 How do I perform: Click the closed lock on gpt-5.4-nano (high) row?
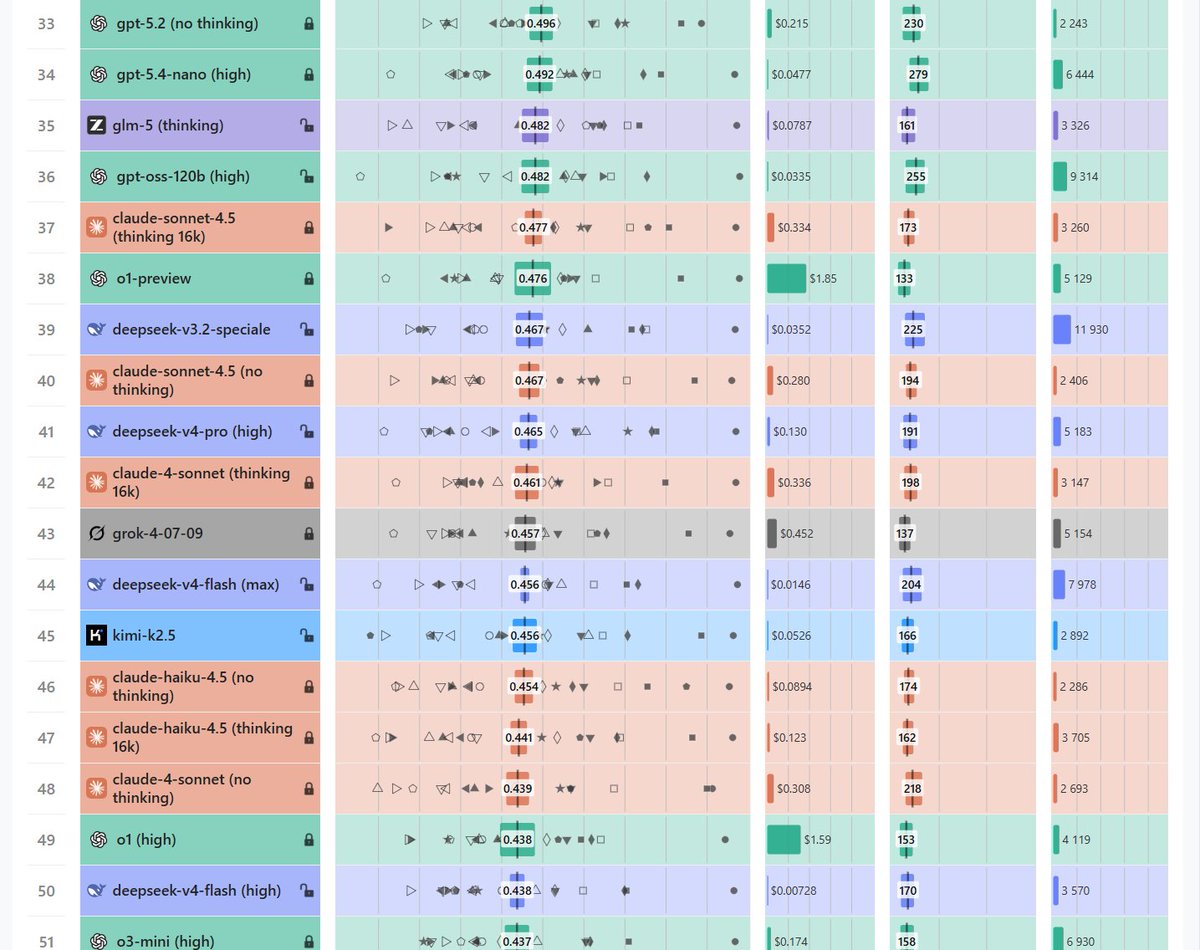point(308,74)
